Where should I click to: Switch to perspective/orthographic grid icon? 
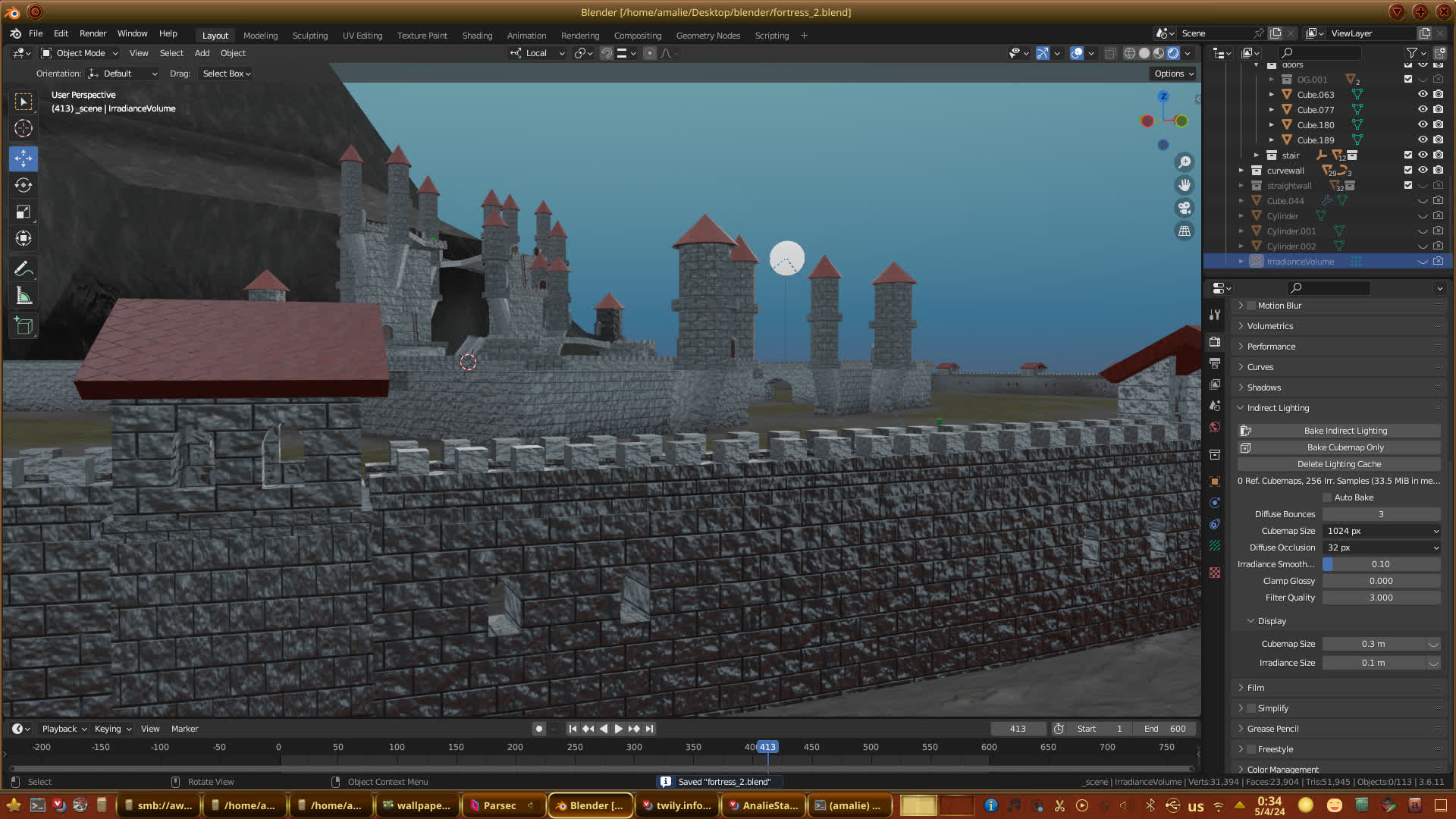[1184, 231]
